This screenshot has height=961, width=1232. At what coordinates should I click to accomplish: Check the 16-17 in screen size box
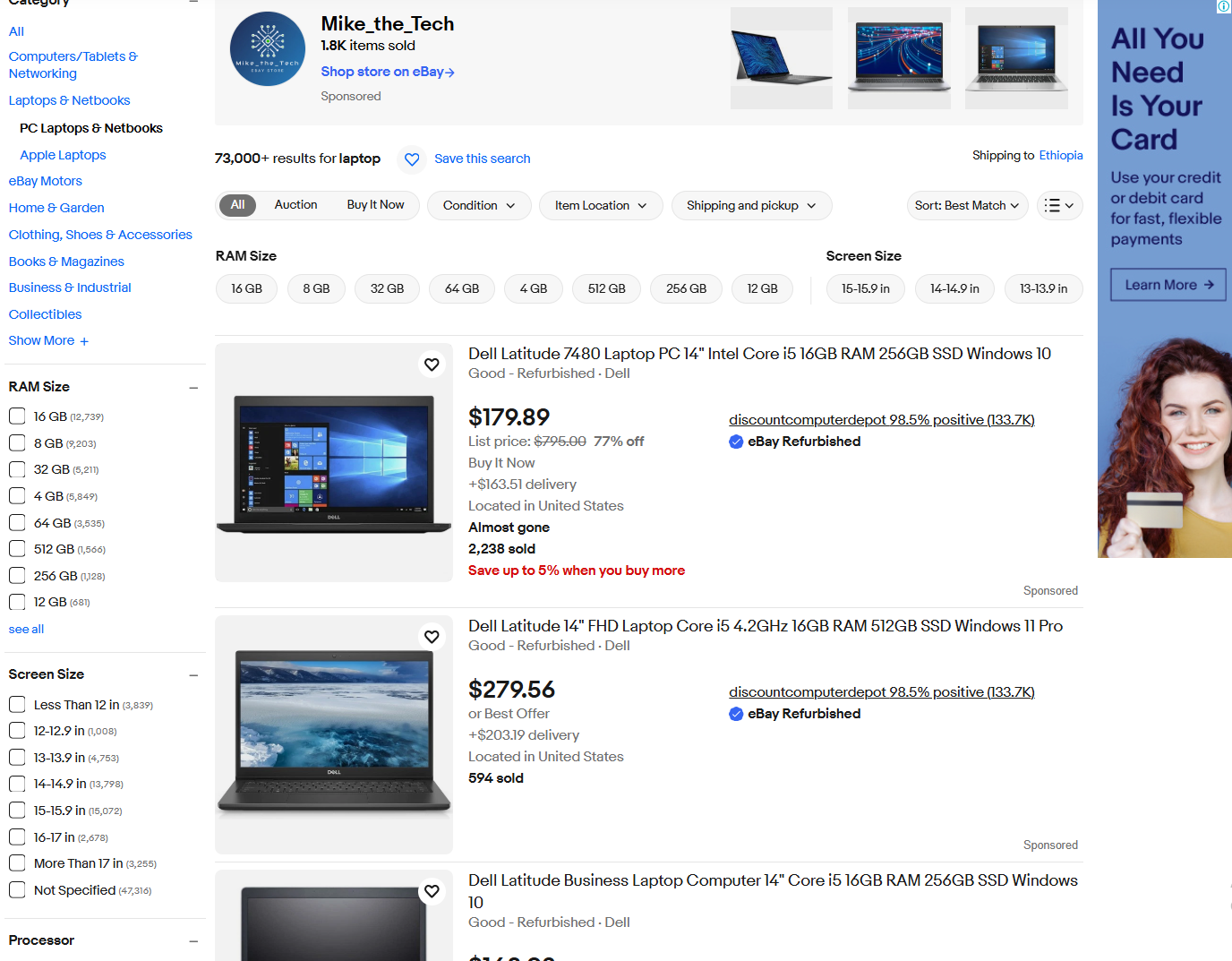pyautogui.click(x=17, y=837)
